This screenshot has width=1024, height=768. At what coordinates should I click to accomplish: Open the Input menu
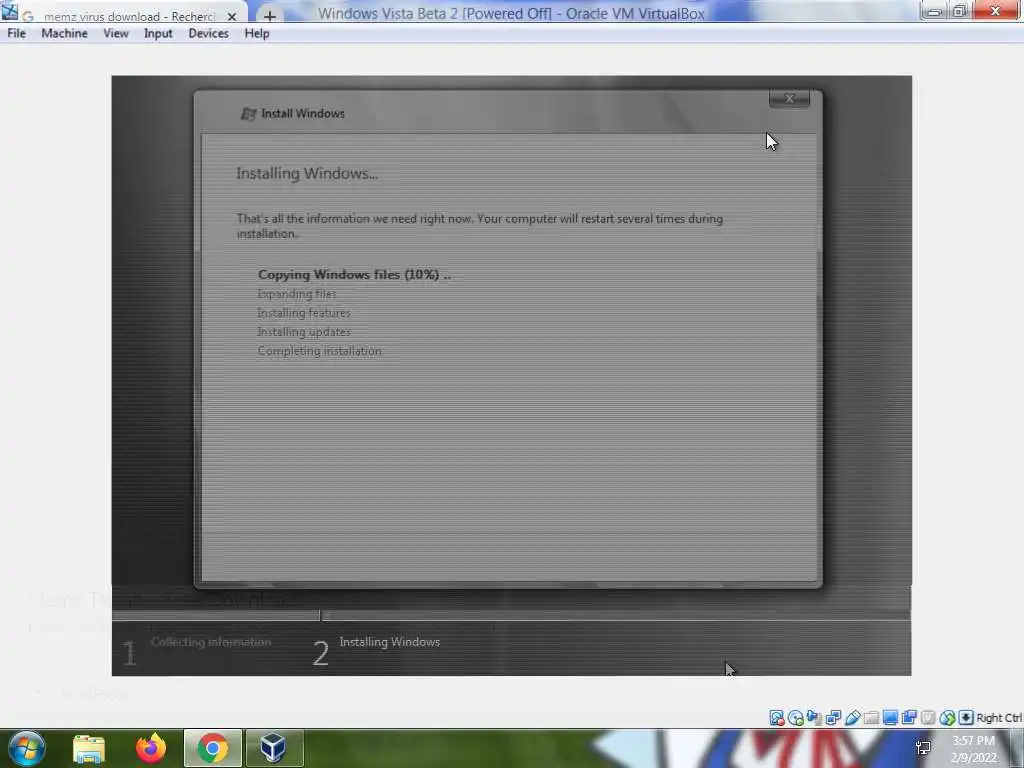(158, 33)
